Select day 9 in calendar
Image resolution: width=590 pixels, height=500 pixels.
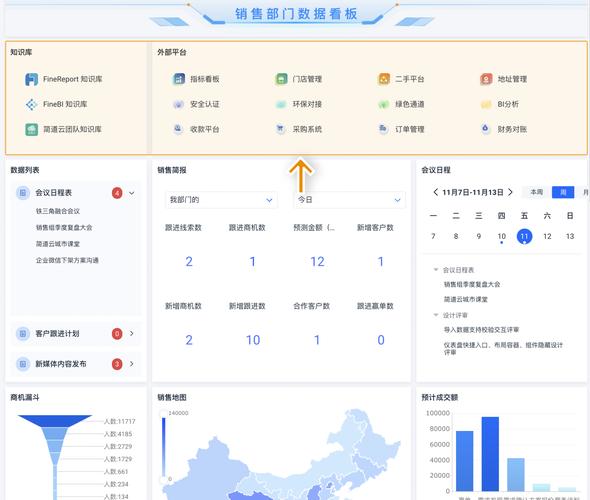(x=479, y=236)
